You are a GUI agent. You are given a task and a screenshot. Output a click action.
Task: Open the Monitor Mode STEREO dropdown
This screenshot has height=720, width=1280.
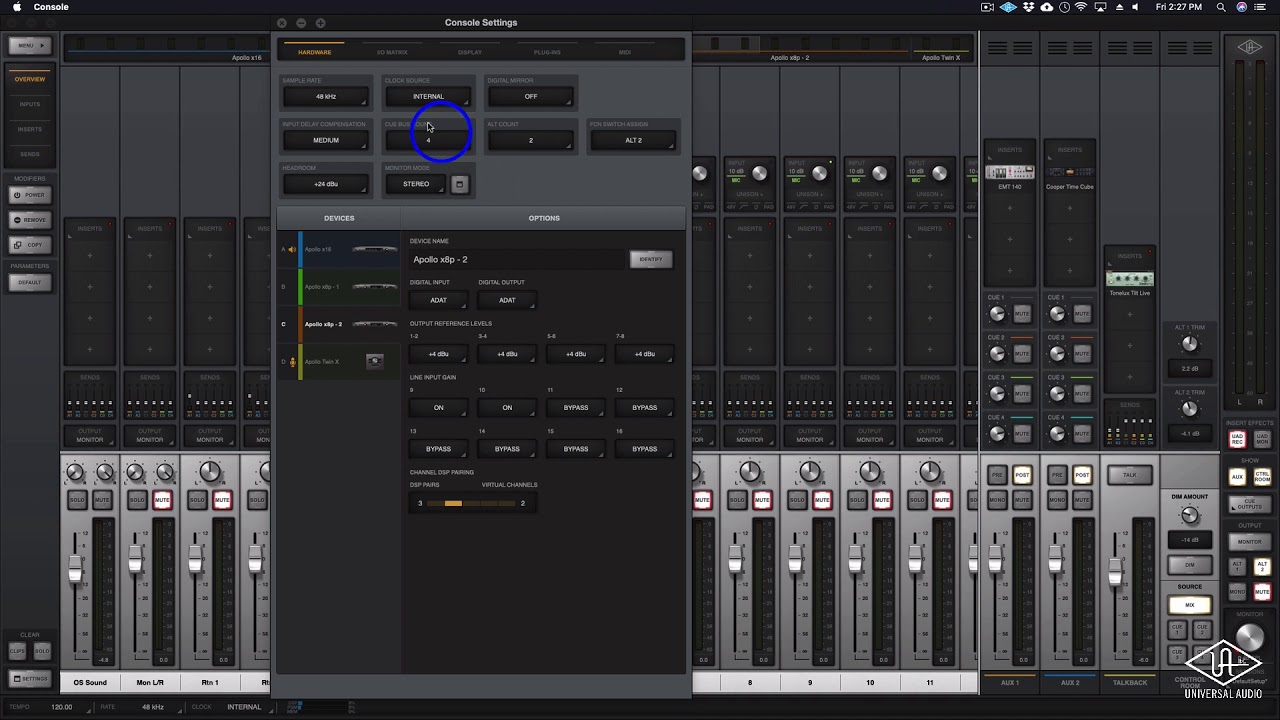coord(416,184)
